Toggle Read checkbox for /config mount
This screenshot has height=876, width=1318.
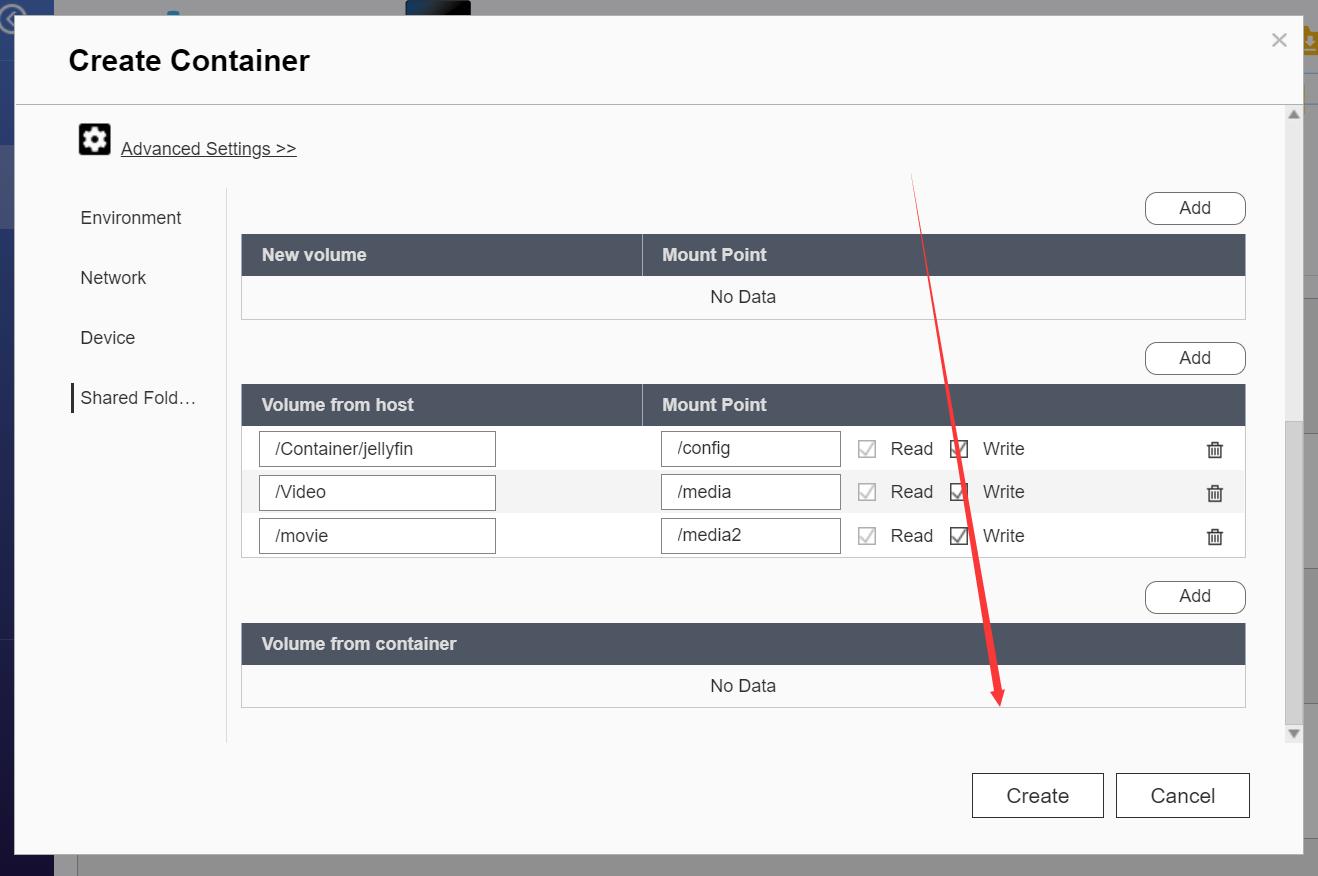tap(867, 449)
